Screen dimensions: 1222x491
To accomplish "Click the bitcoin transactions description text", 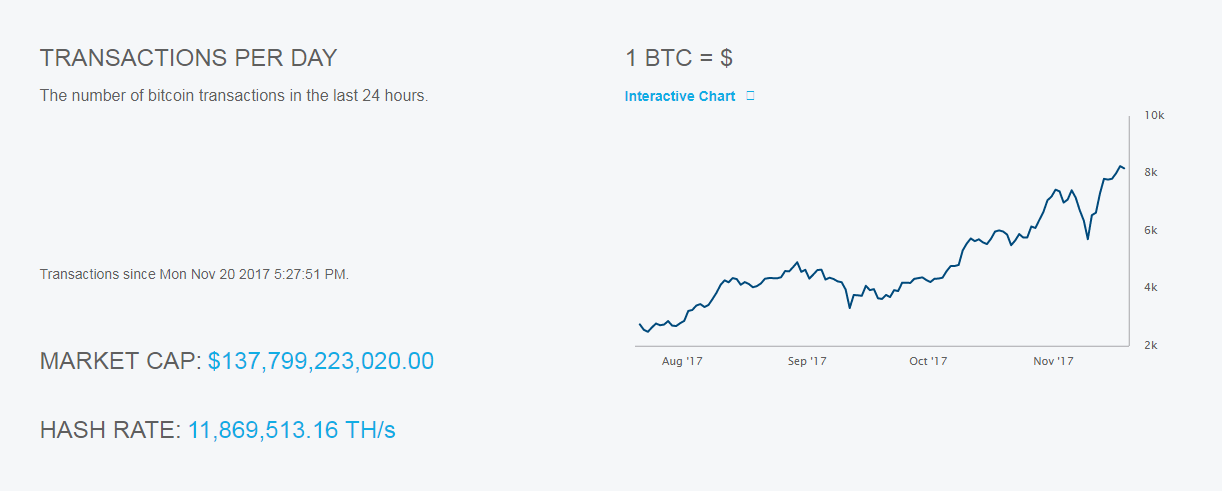I will coord(234,96).
